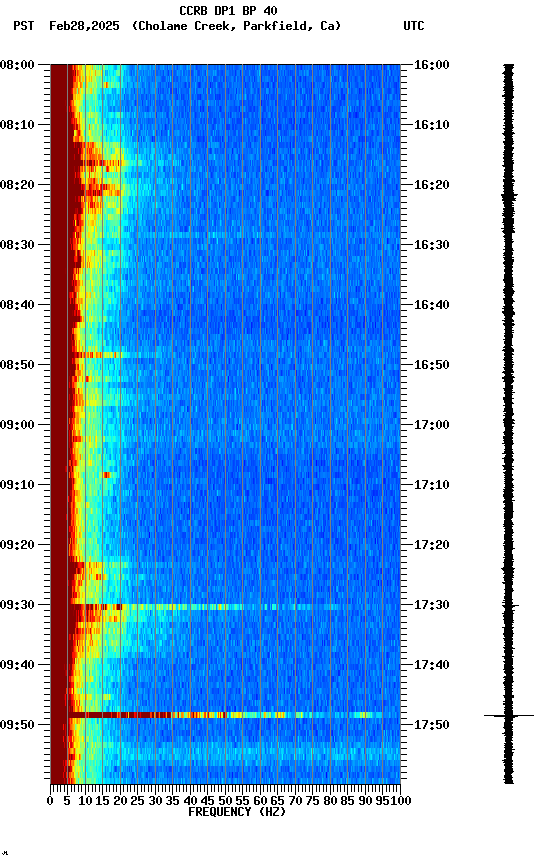
Task: Click the 08:30 PST time label
Action: (17, 245)
